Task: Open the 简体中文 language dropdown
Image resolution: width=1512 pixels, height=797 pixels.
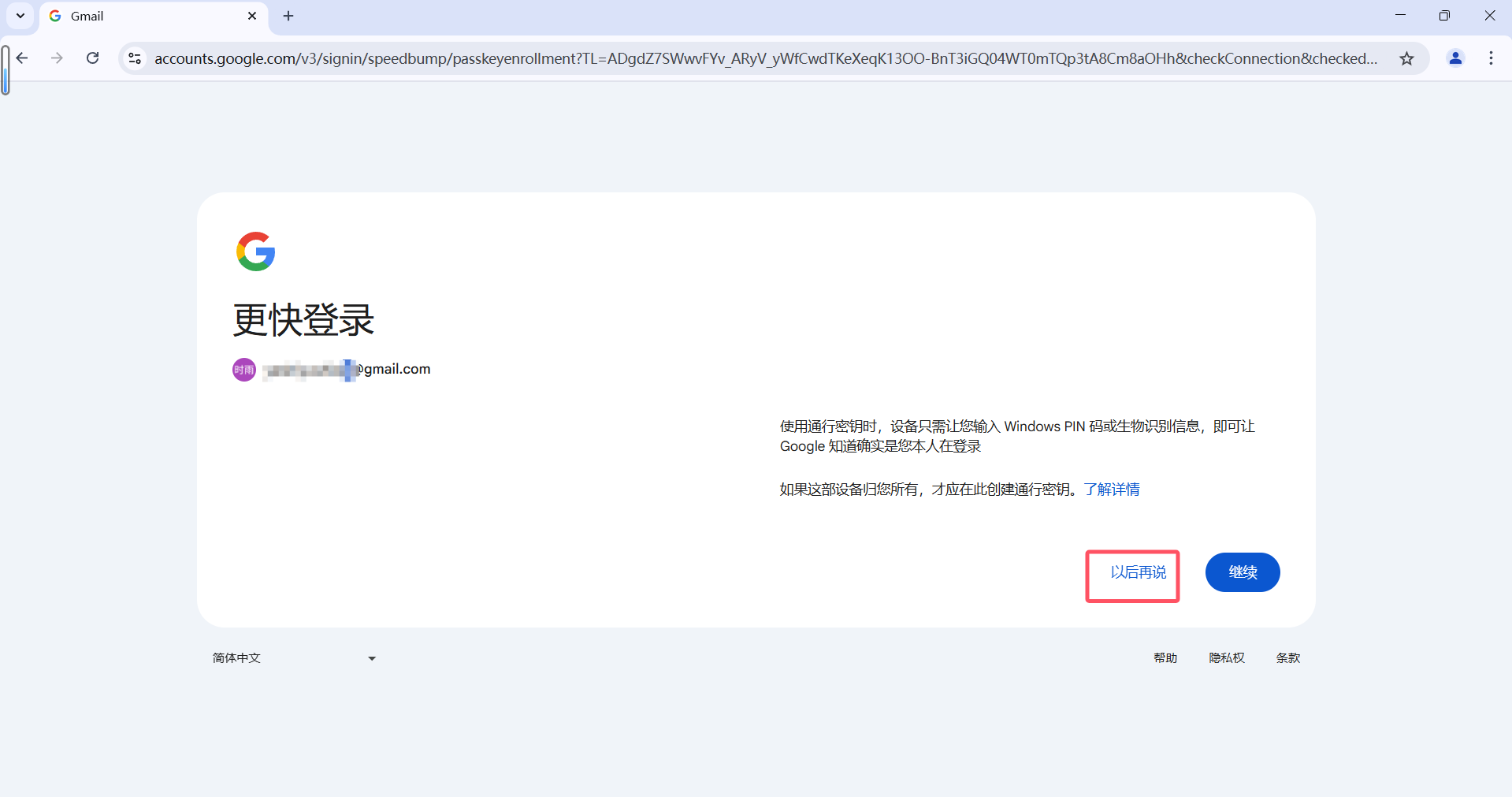Action: [x=295, y=658]
